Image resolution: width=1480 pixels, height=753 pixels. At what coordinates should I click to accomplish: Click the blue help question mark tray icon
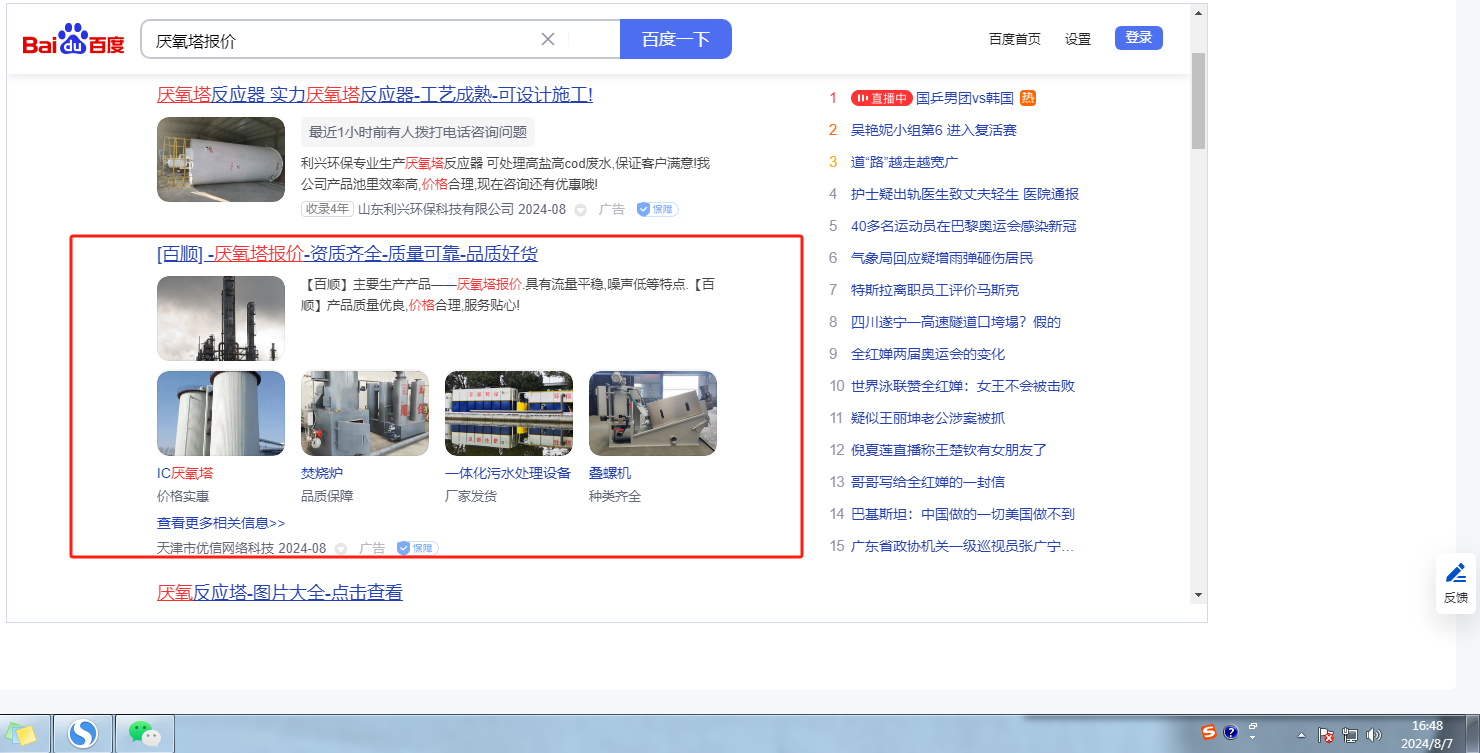[1231, 733]
